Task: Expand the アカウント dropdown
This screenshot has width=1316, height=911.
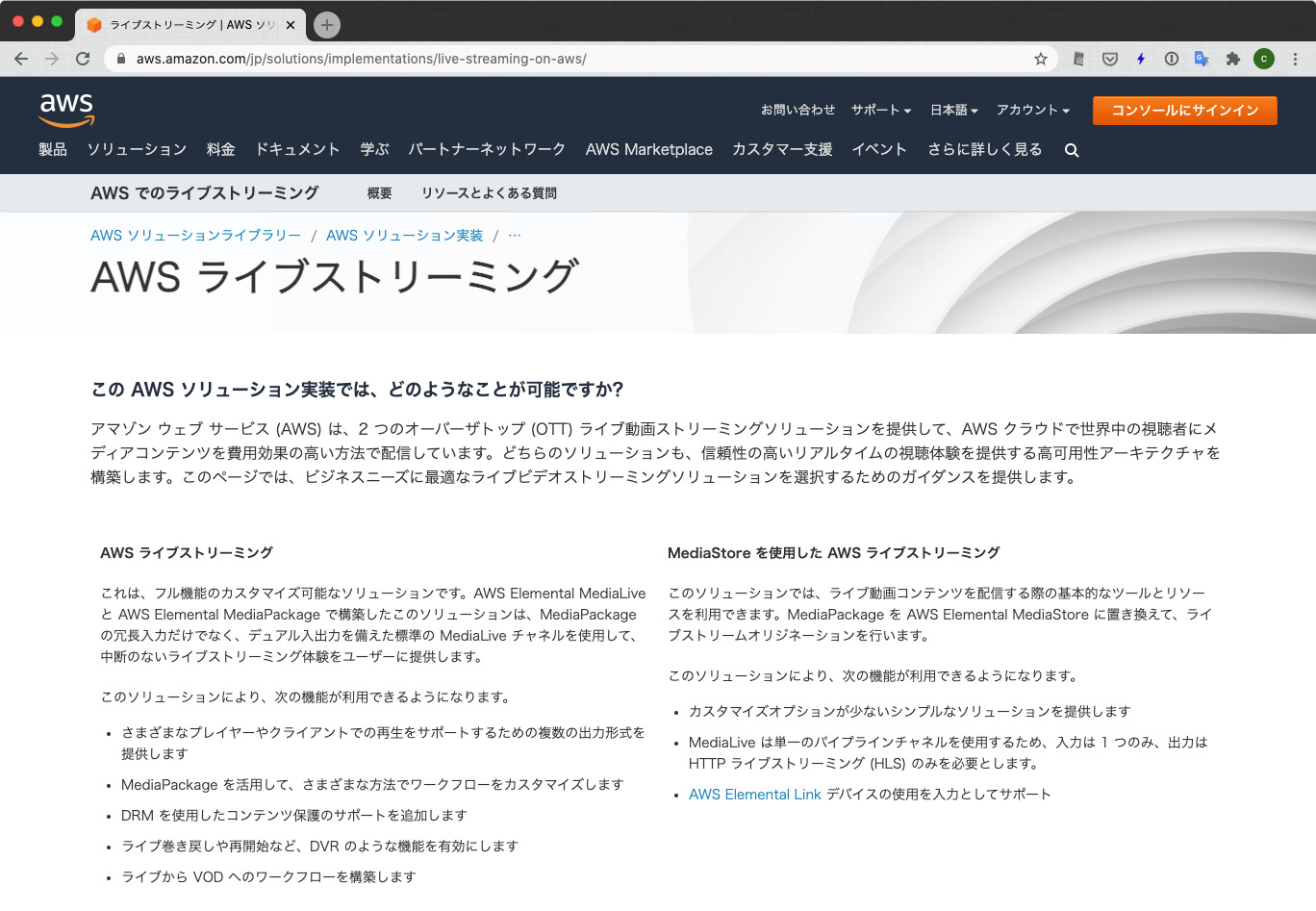Action: coord(1033,110)
